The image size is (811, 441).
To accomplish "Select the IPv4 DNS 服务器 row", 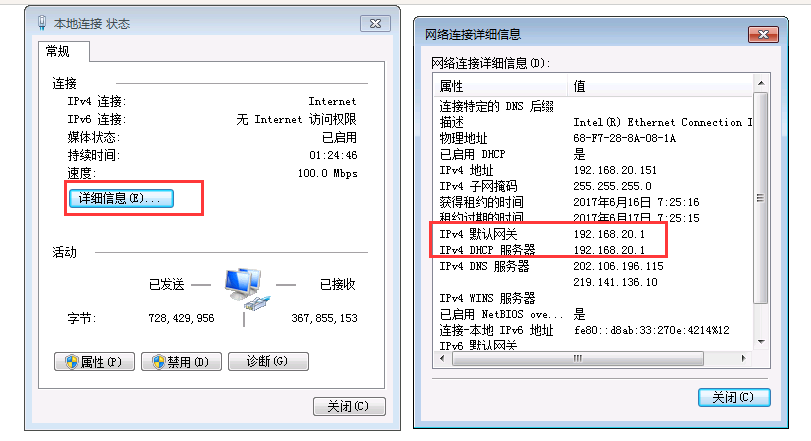I will [x=593, y=266].
